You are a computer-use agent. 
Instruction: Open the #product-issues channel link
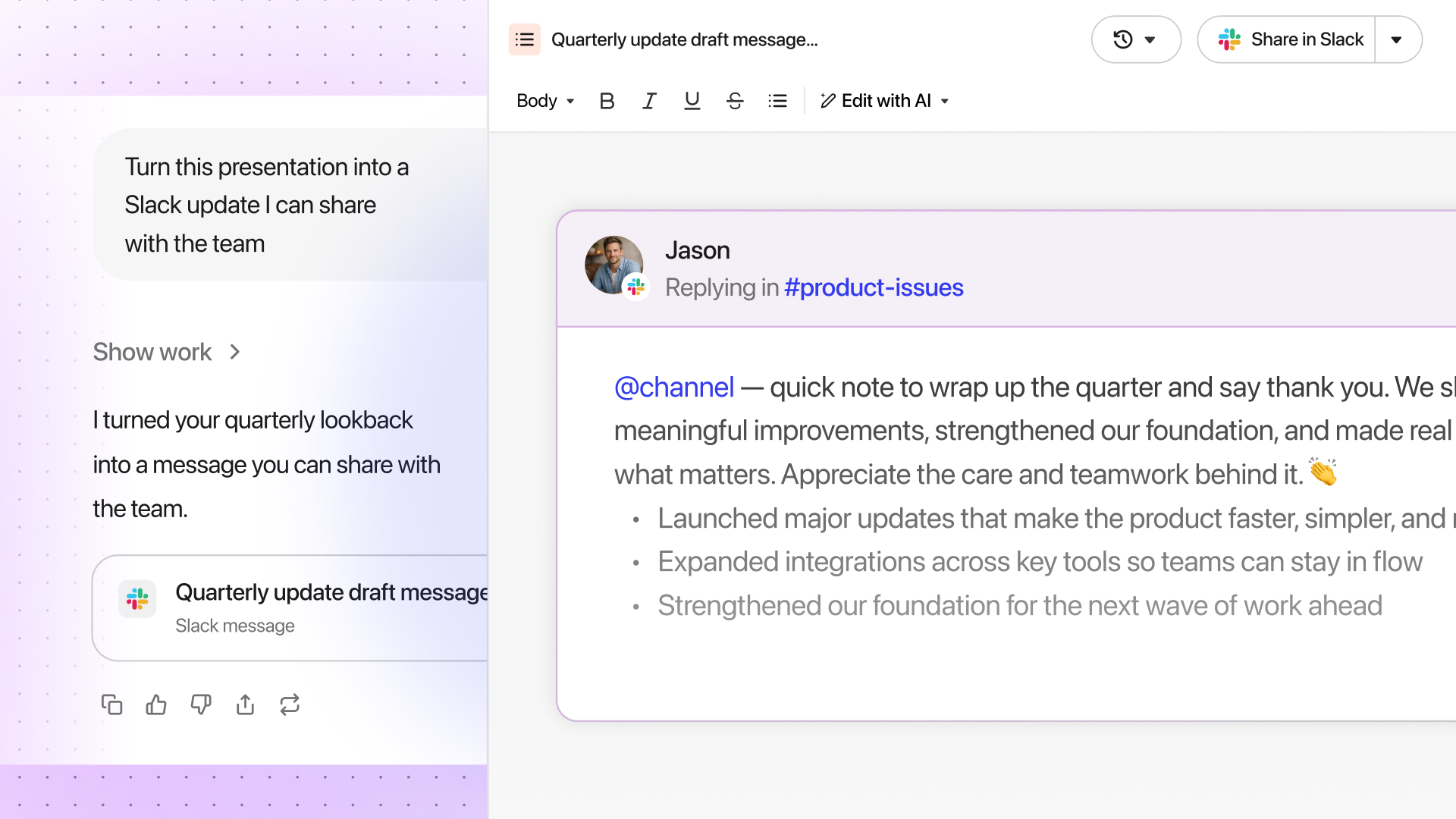coord(874,287)
